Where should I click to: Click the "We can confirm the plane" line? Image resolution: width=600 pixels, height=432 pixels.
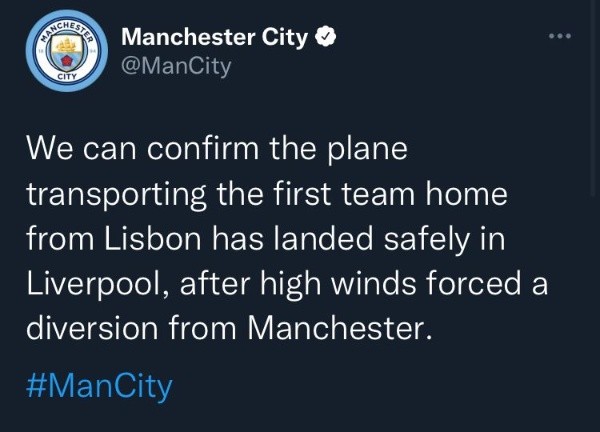tap(218, 153)
